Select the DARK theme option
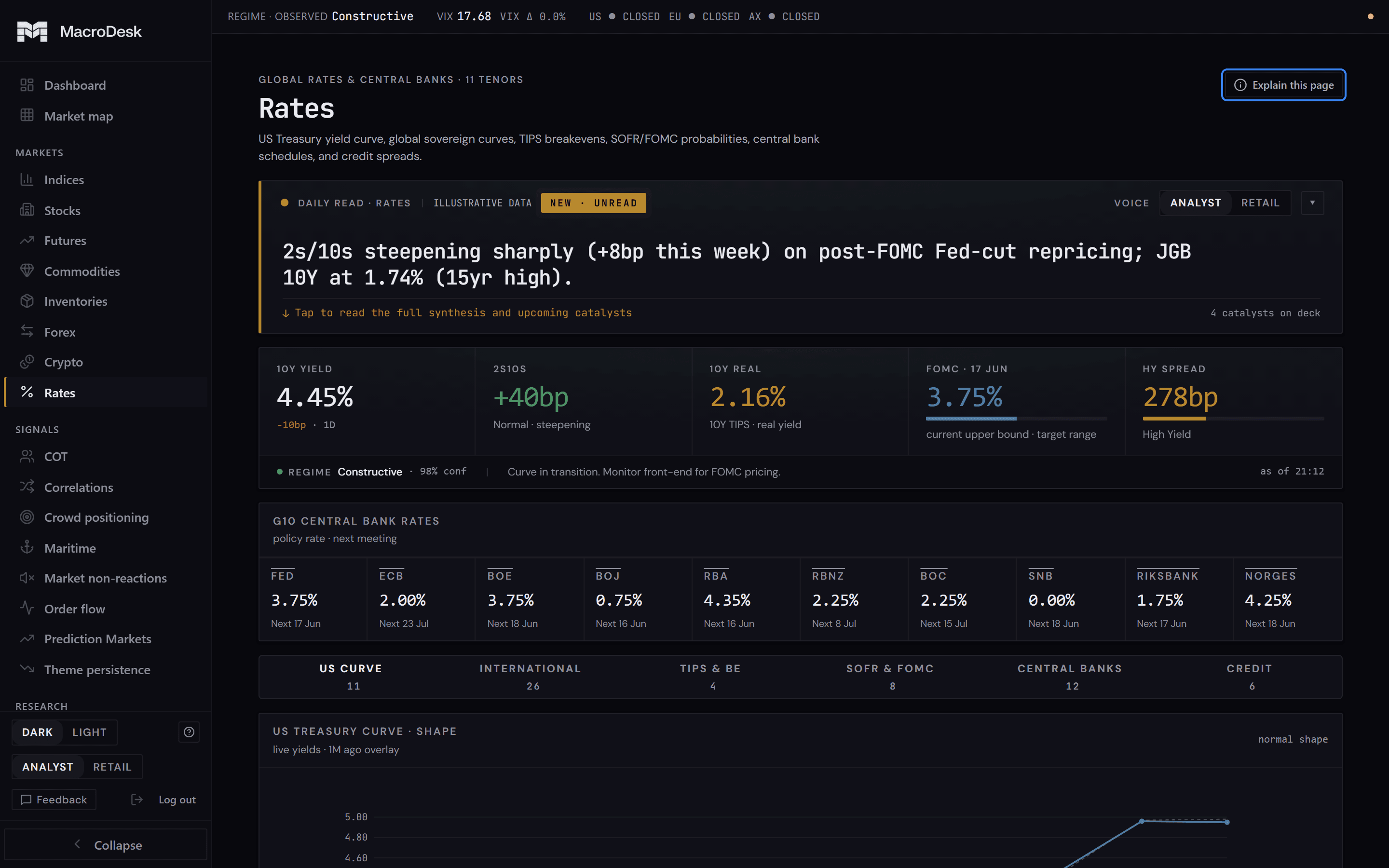 click(37, 732)
